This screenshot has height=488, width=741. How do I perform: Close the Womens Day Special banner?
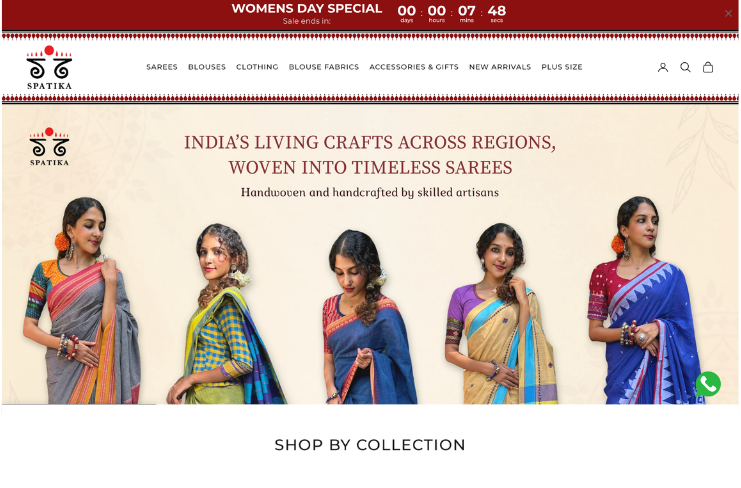coord(728,14)
